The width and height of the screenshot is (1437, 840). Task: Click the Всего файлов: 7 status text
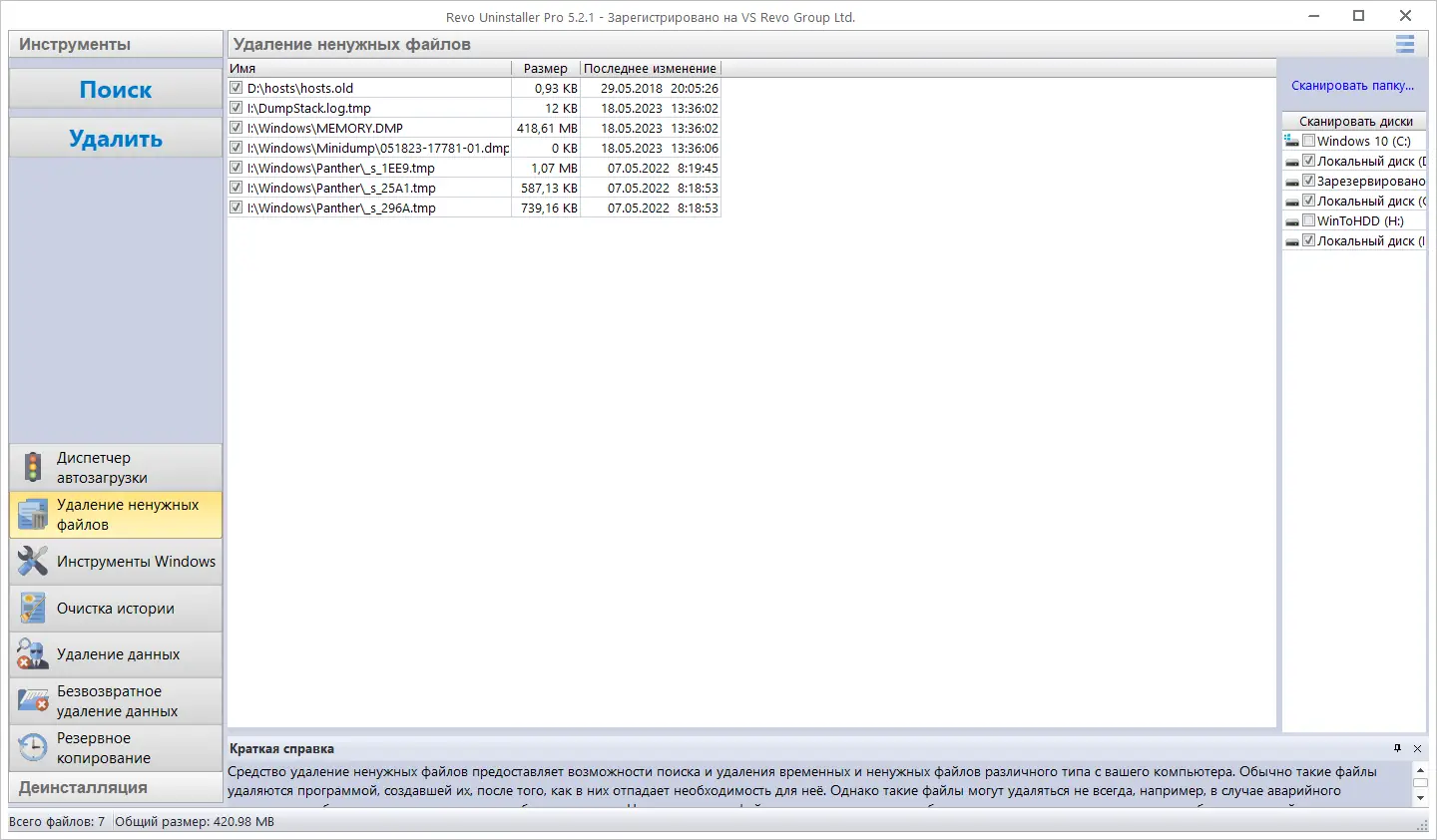pyautogui.click(x=57, y=822)
